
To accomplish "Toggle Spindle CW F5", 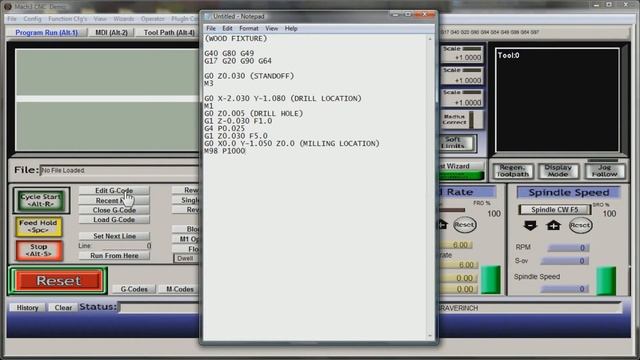I will coord(554,209).
